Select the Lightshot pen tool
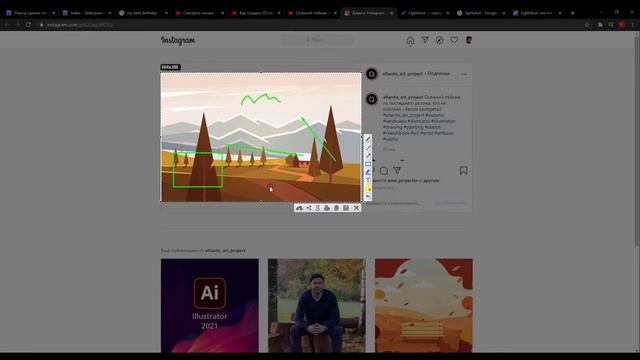640x360 pixels. 368,140
